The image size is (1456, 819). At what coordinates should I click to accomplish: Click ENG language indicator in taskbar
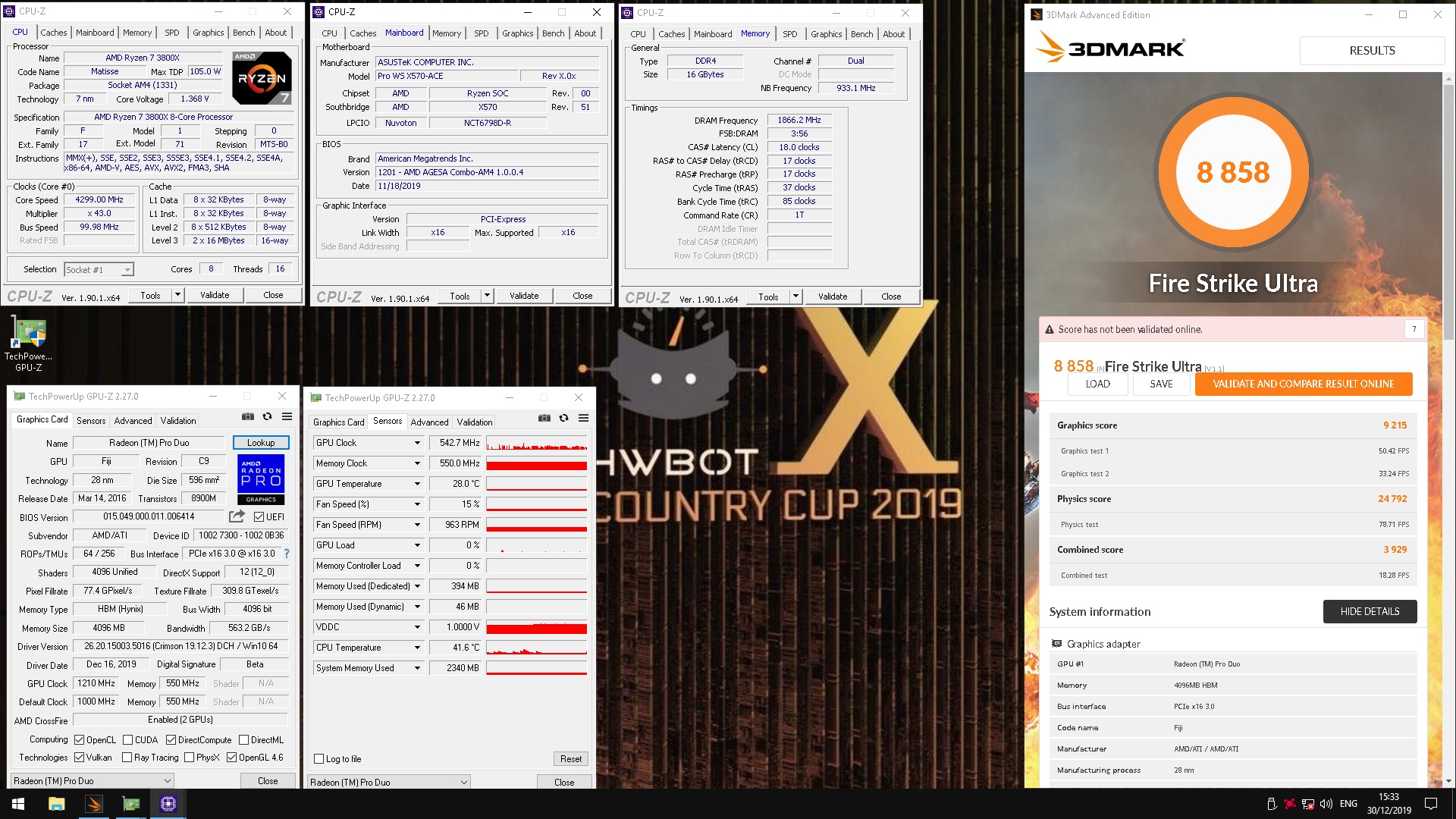click(1348, 804)
